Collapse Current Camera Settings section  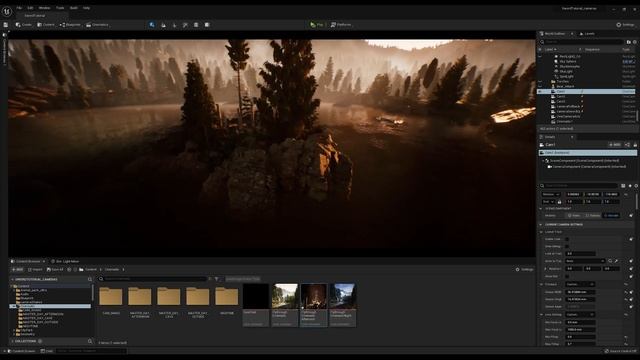click(541, 224)
